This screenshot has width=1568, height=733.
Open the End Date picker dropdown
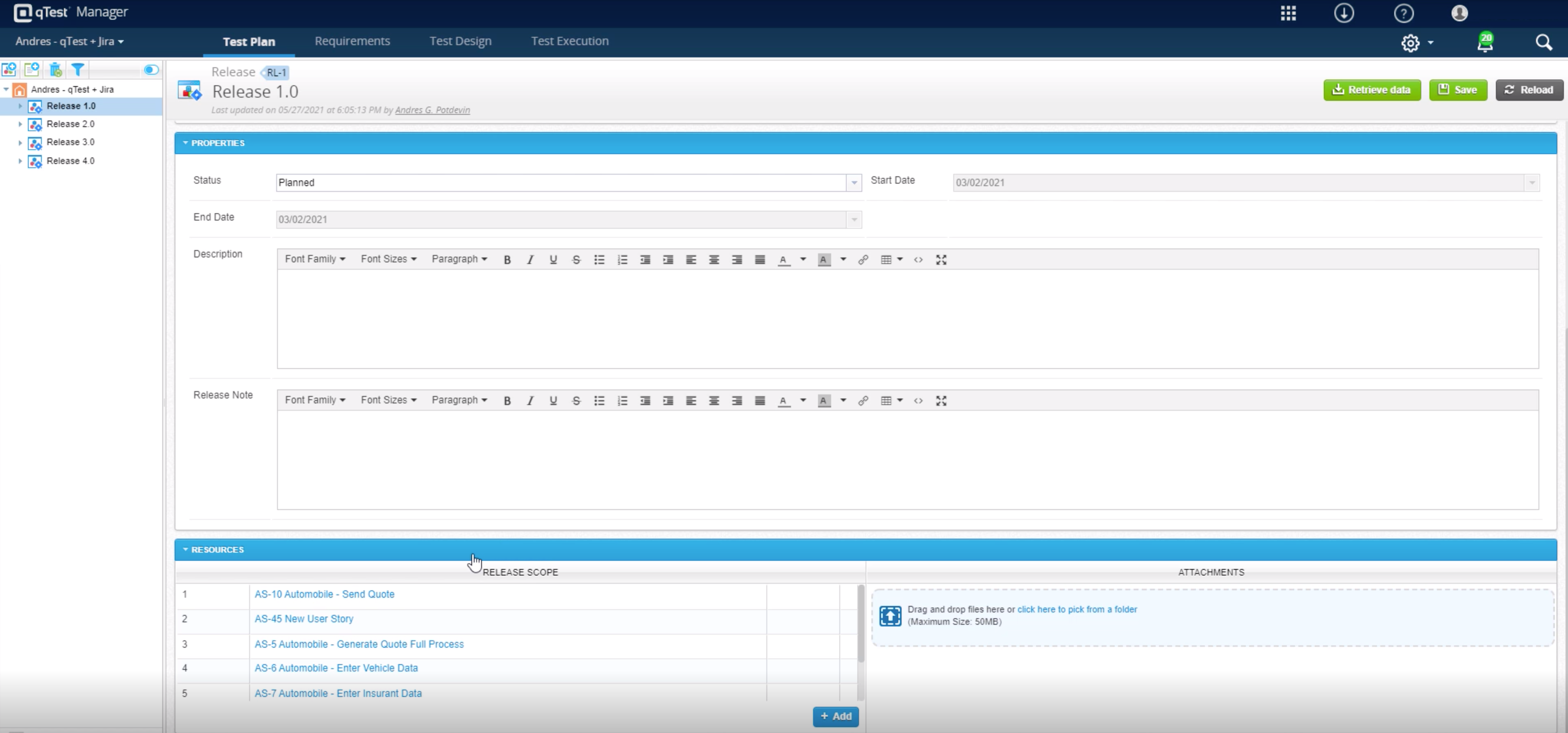[853, 219]
